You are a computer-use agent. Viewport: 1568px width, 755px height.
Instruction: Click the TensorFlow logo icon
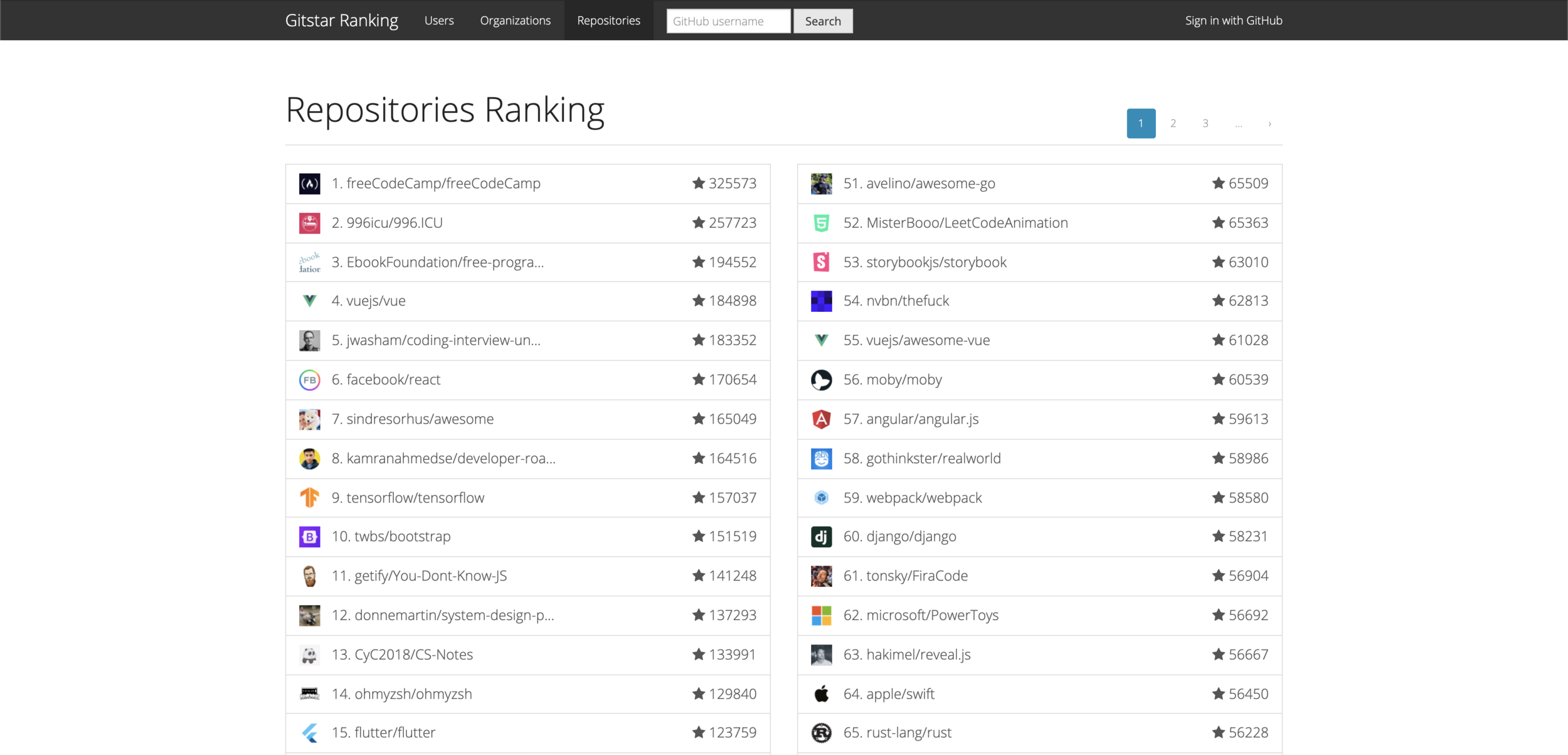point(309,498)
